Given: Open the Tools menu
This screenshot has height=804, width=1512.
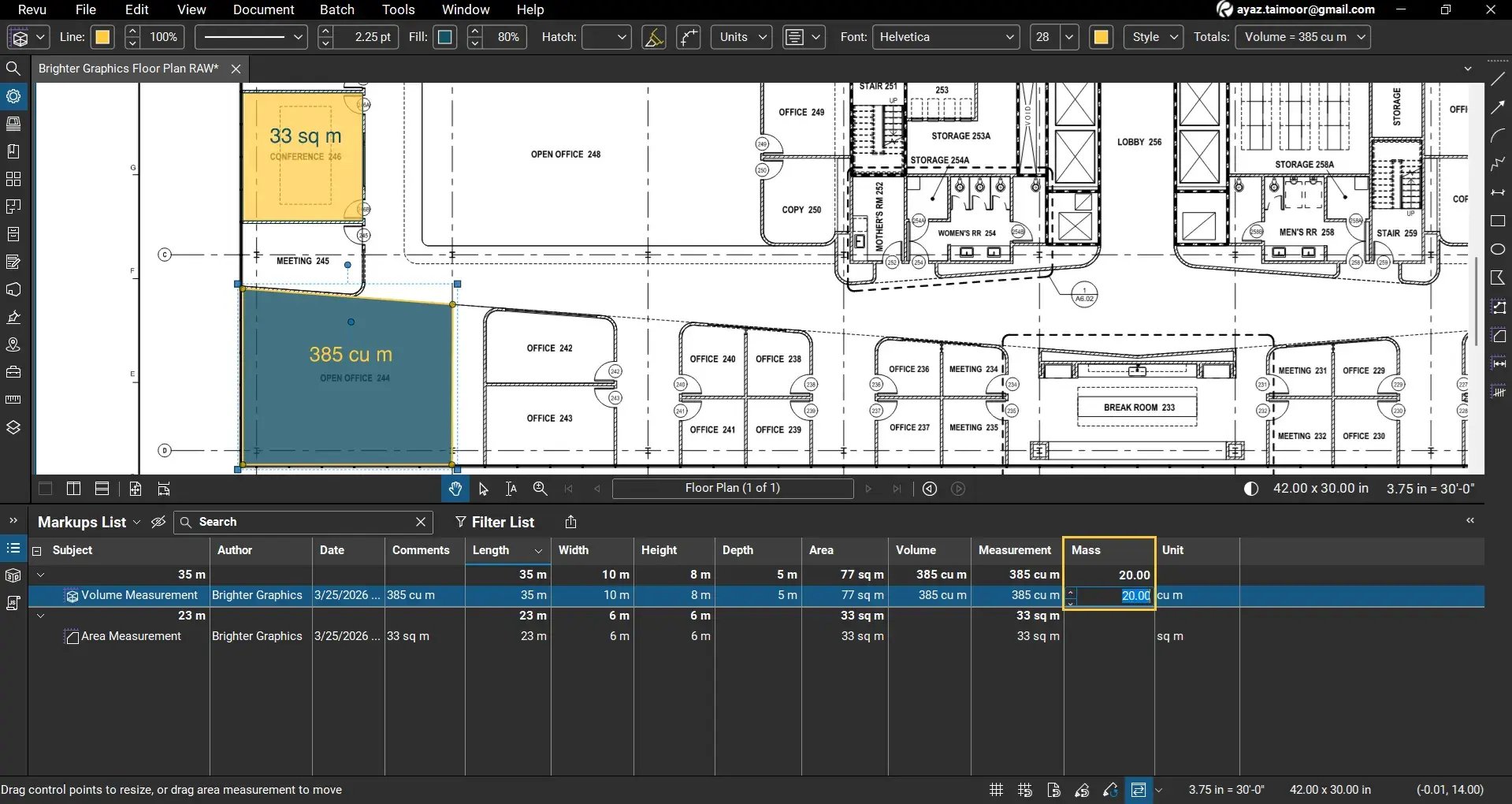Looking at the screenshot, I should pos(397,9).
